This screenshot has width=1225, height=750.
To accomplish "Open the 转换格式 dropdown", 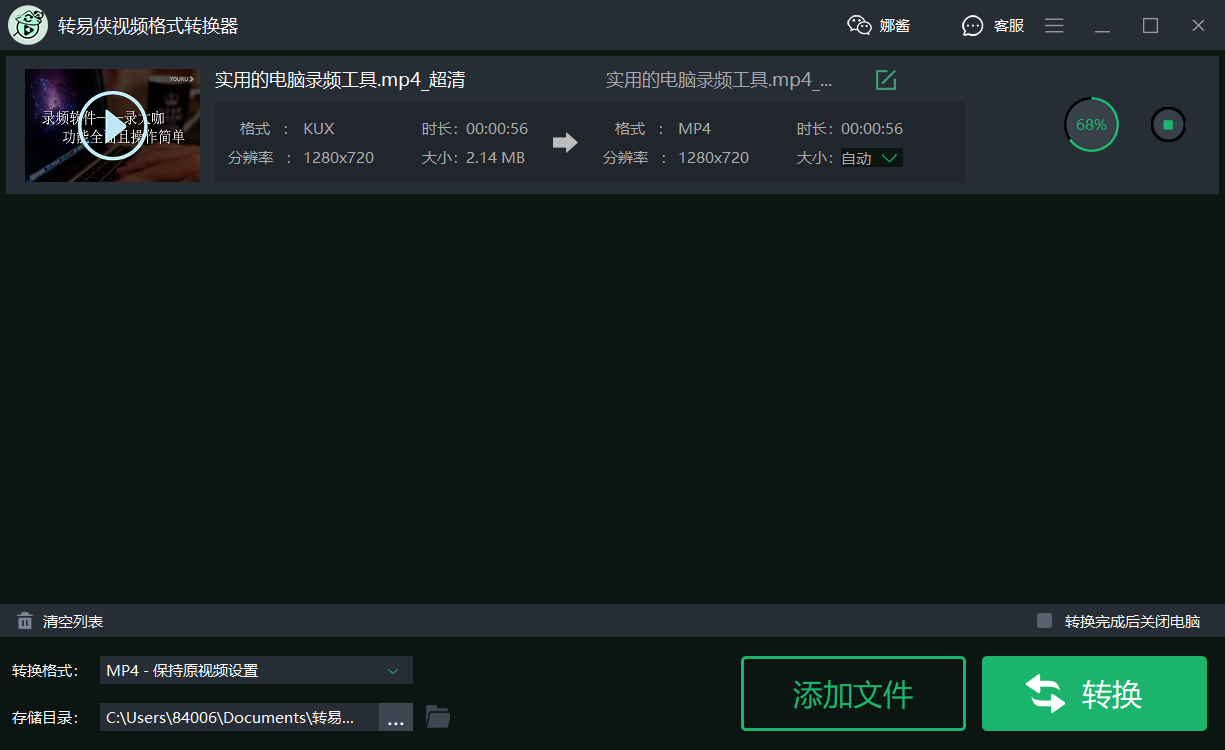I will point(256,670).
